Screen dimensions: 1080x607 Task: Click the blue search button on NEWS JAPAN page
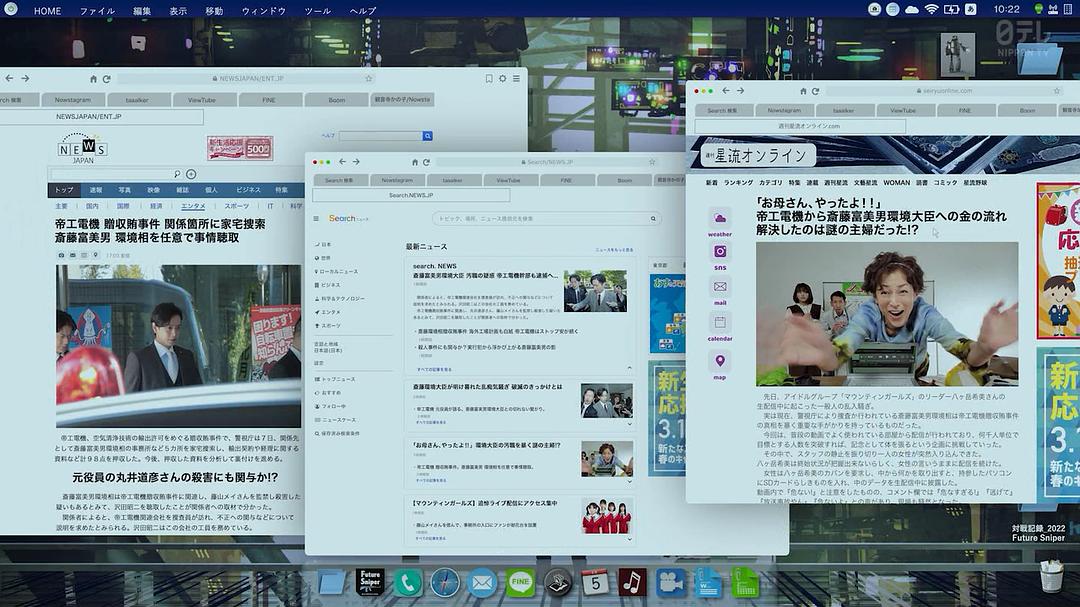428,136
